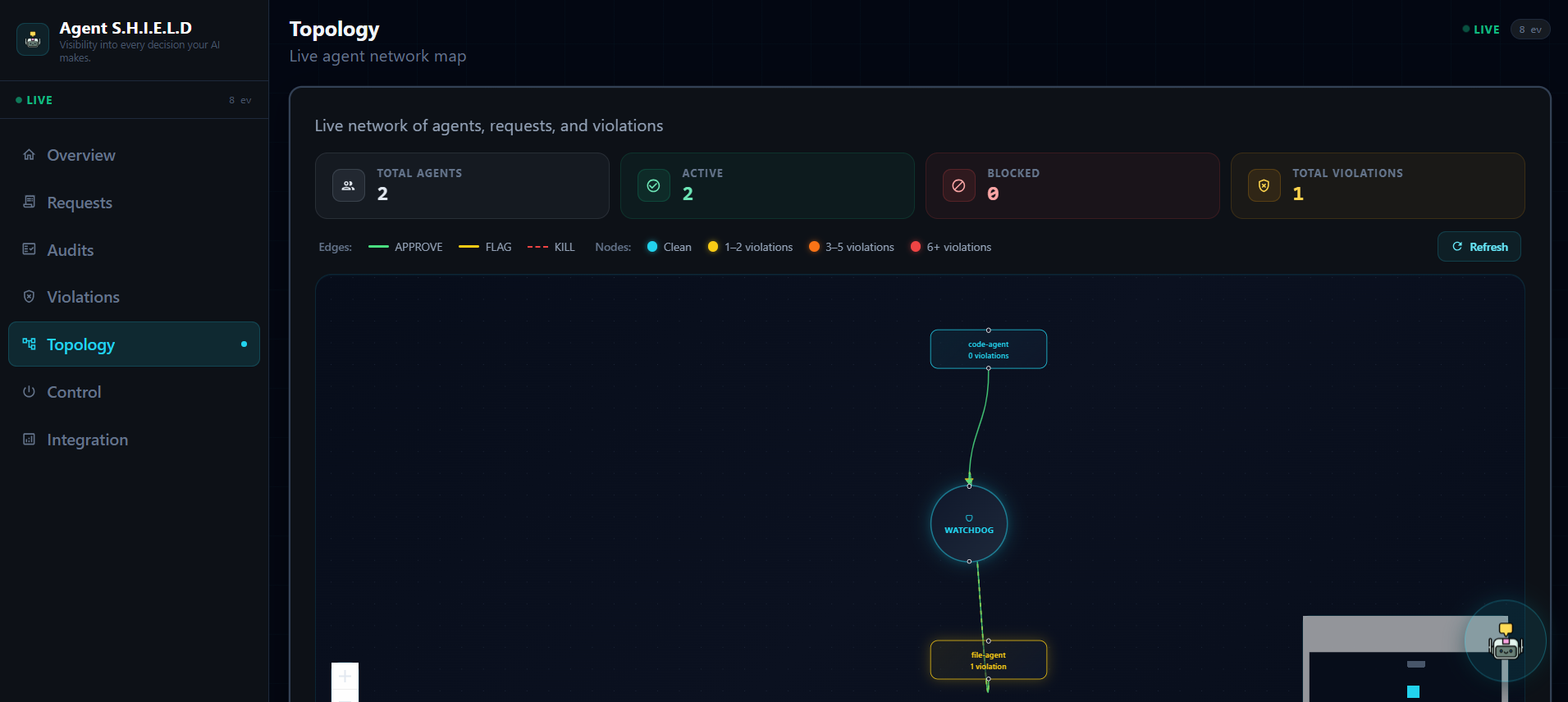Click the Total Violations shield icon
The image size is (1568, 702).
[x=1264, y=185]
